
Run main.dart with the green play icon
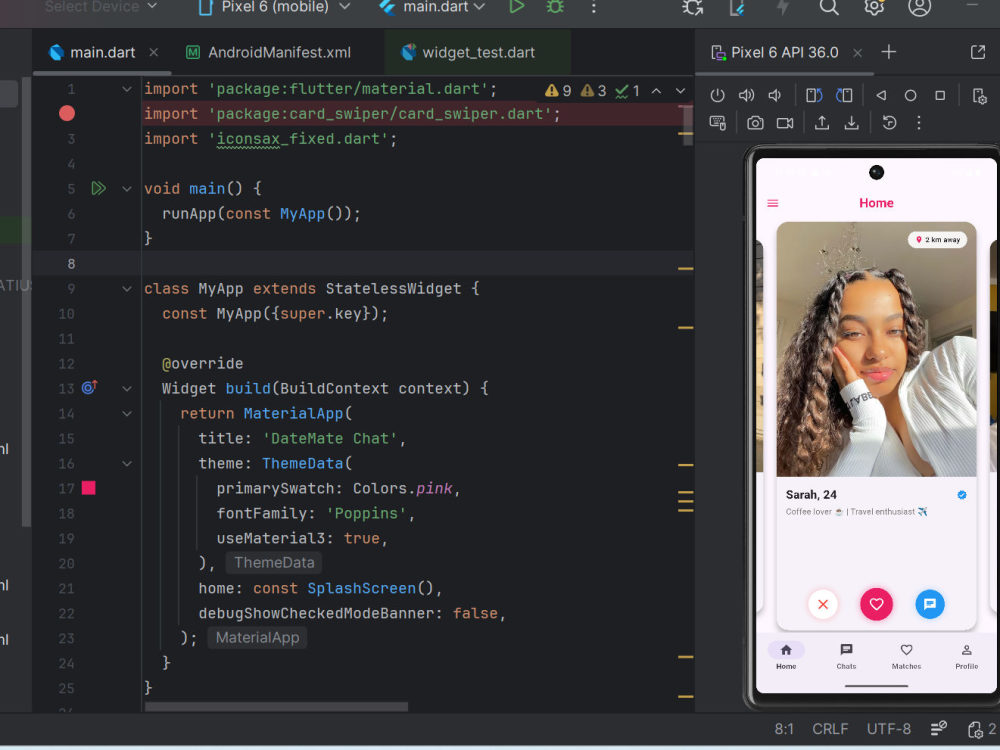[x=517, y=7]
